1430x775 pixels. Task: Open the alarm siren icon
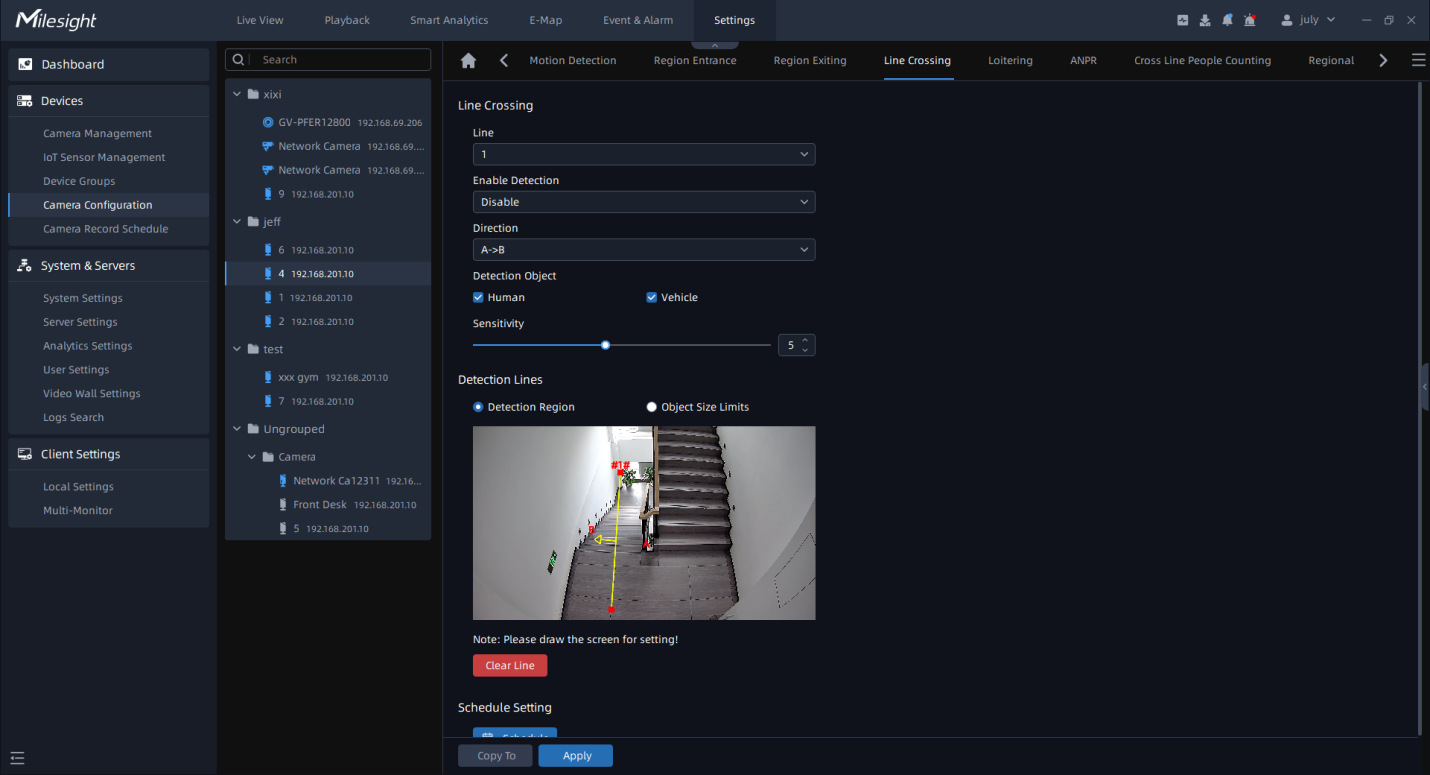1249,20
